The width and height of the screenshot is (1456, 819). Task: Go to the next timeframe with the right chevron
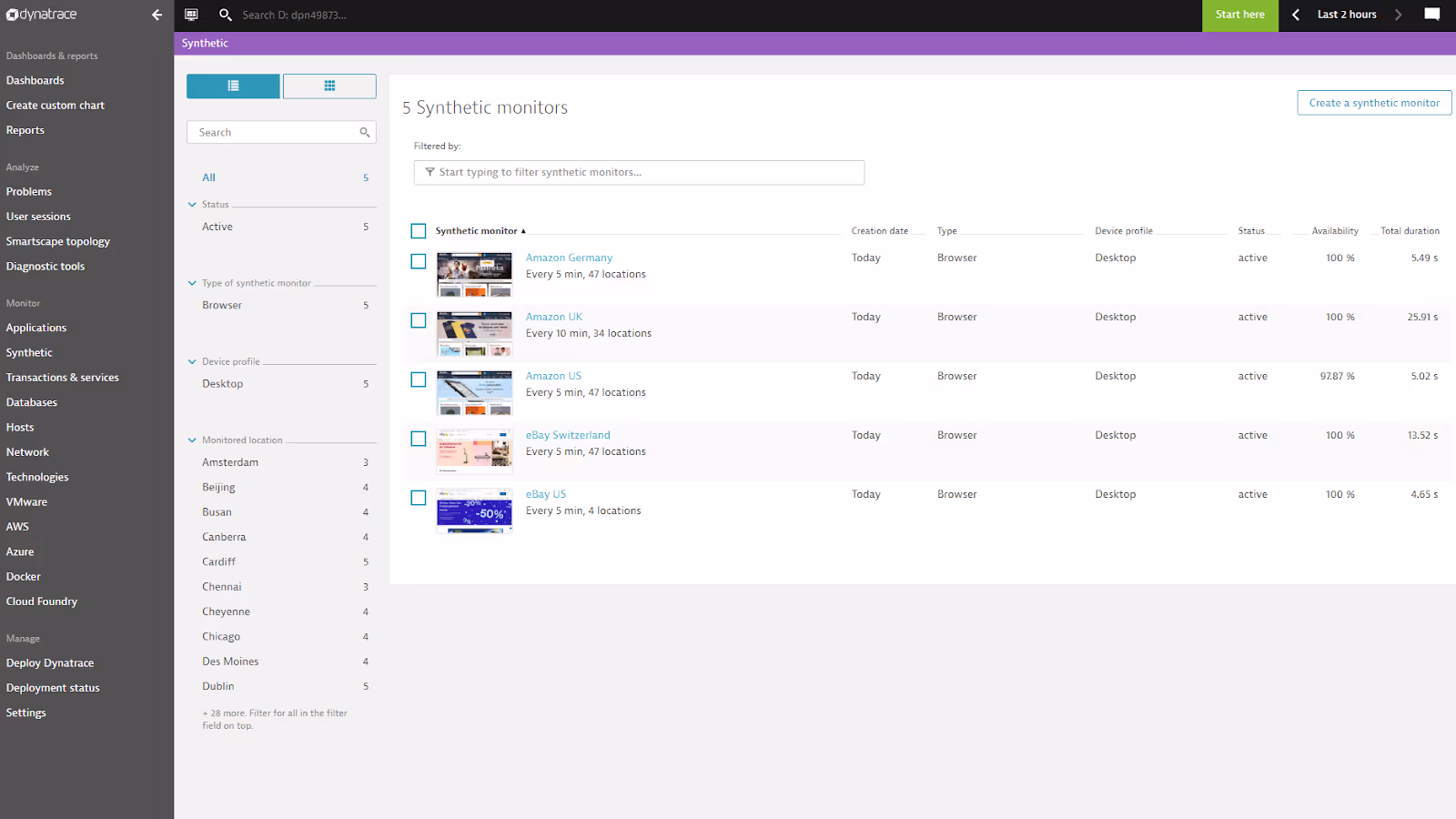1399,15
